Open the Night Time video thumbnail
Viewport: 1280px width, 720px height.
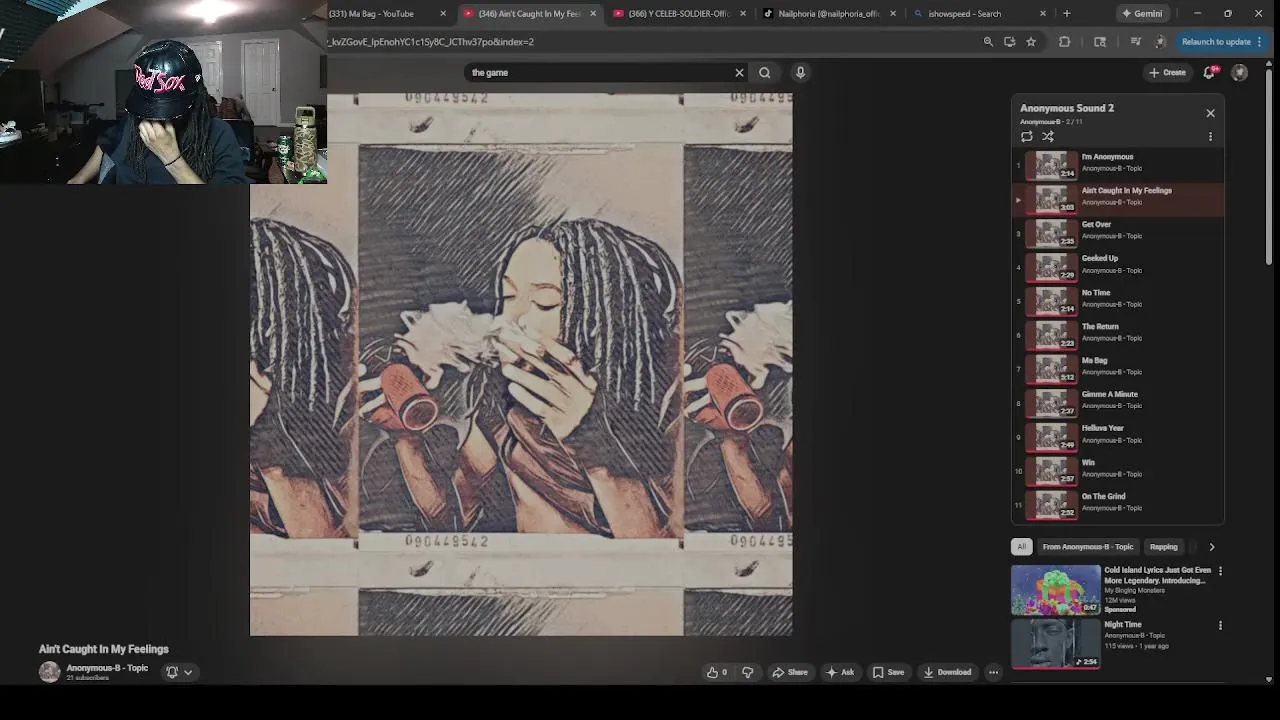click(1055, 644)
